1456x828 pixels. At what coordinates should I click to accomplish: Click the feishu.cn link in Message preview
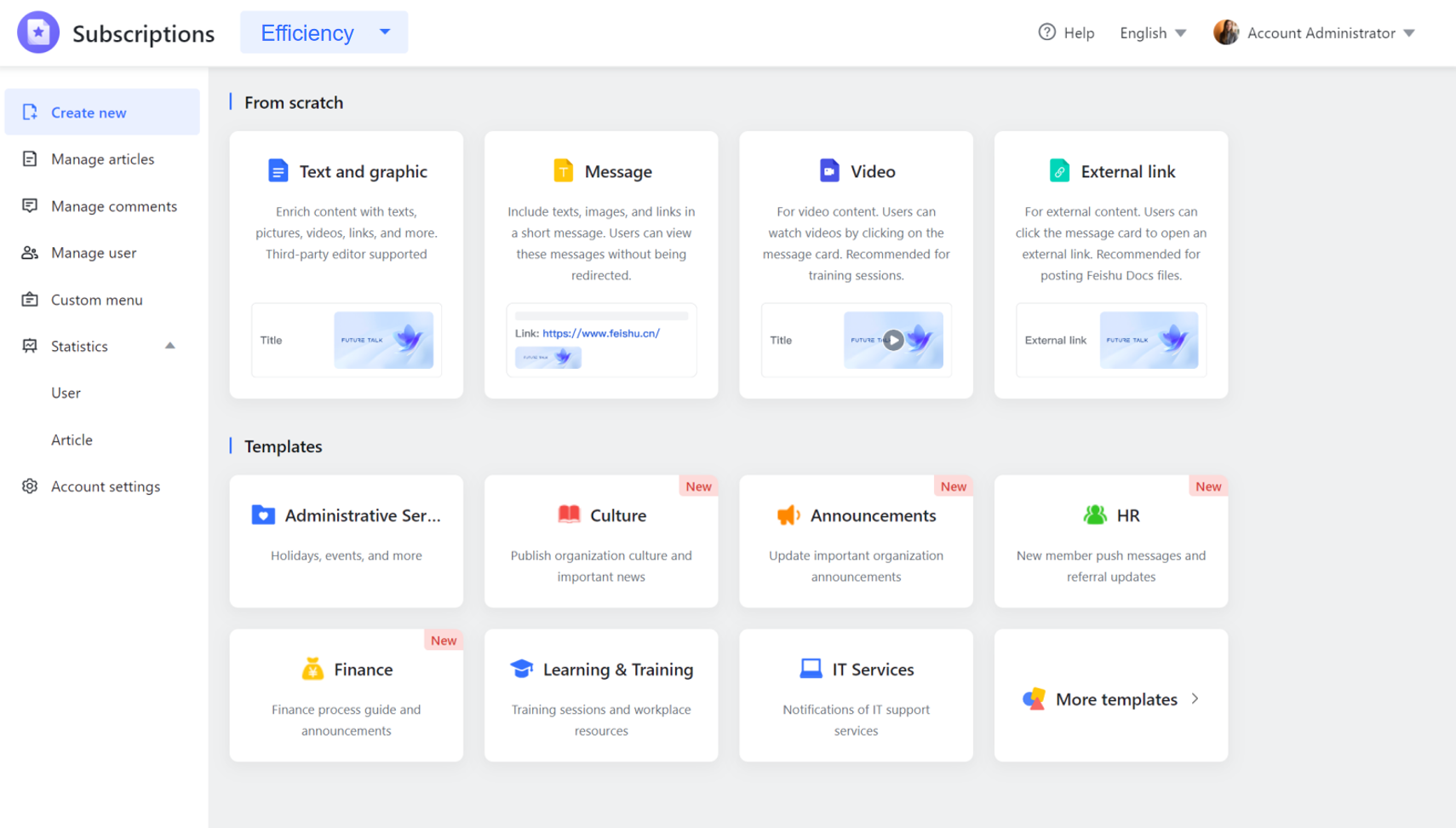tap(600, 333)
